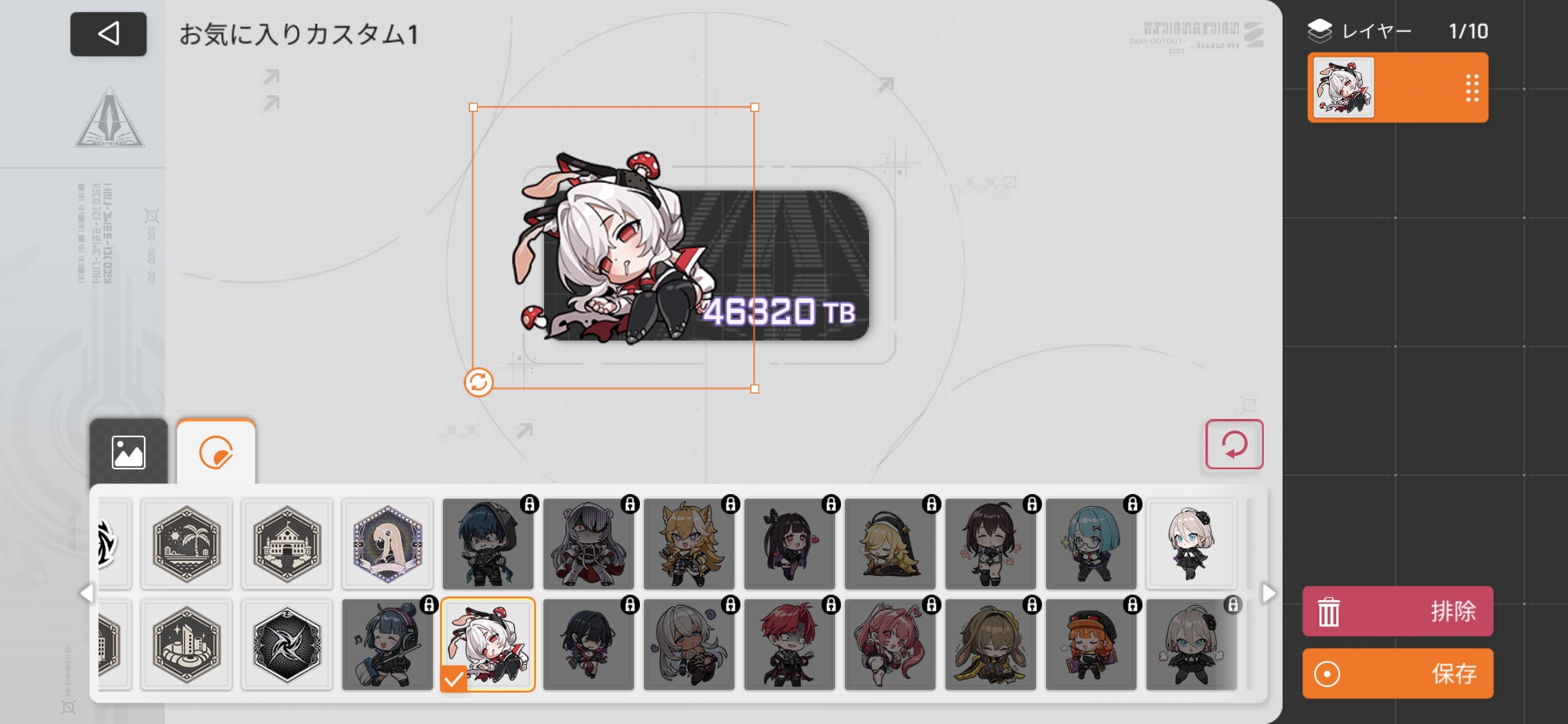Click the orange rotate handle on the selection
This screenshot has height=724, width=1568.
pyautogui.click(x=478, y=382)
